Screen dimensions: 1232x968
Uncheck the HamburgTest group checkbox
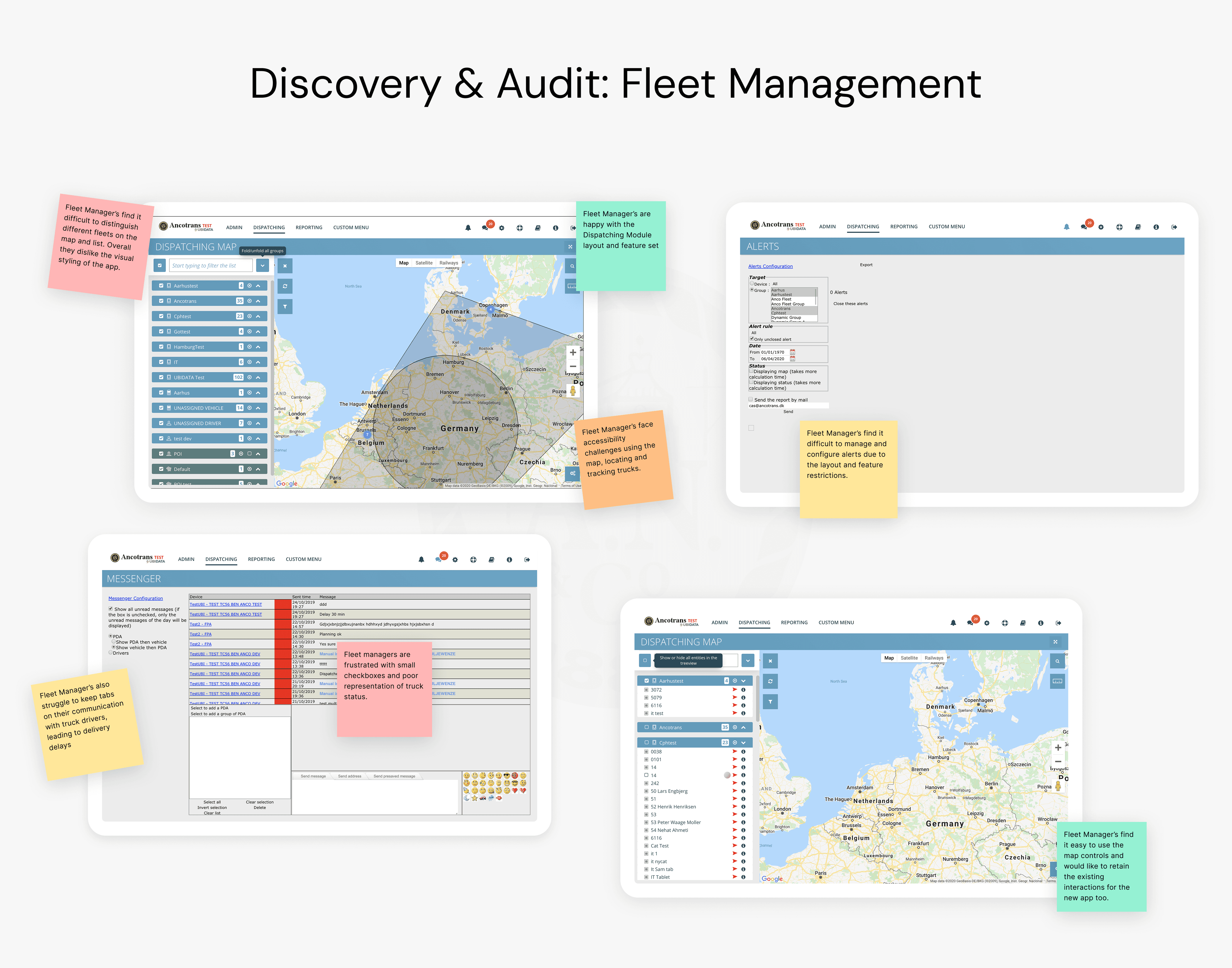pos(161,347)
